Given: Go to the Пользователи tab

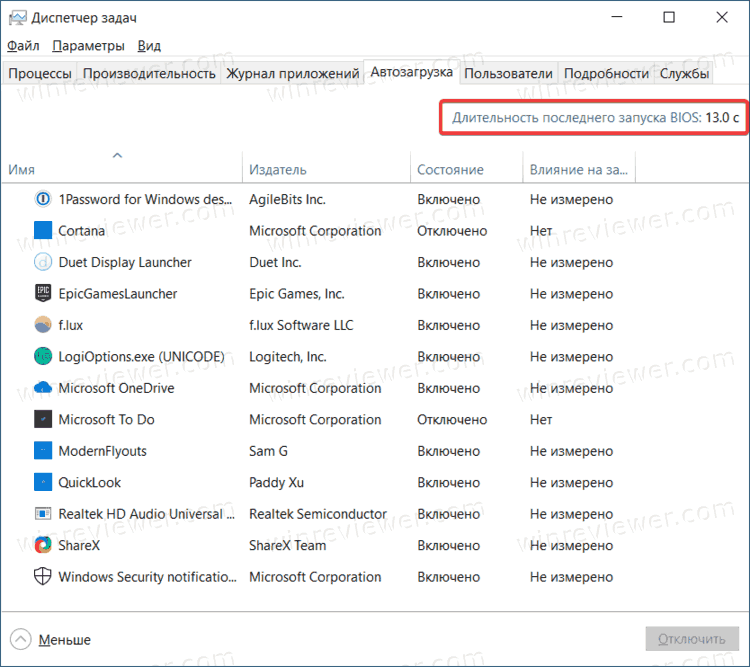Looking at the screenshot, I should tap(508, 74).
